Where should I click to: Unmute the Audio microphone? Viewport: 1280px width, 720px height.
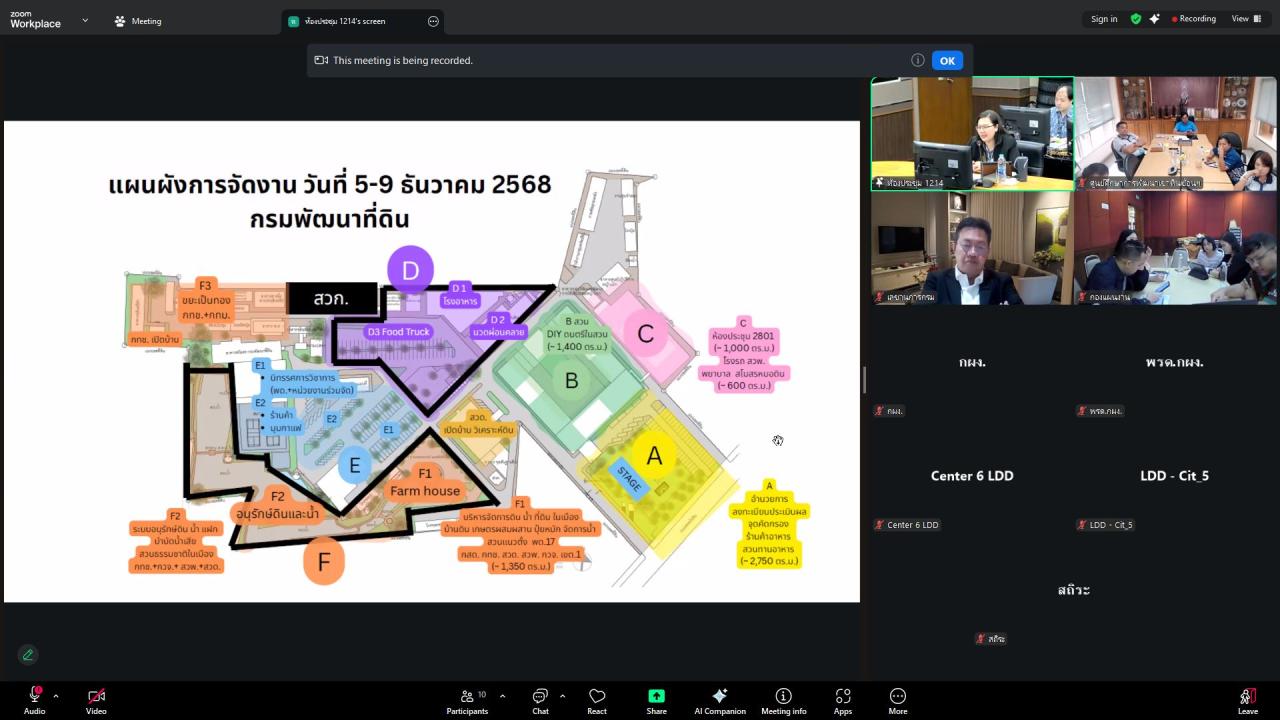[x=34, y=697]
